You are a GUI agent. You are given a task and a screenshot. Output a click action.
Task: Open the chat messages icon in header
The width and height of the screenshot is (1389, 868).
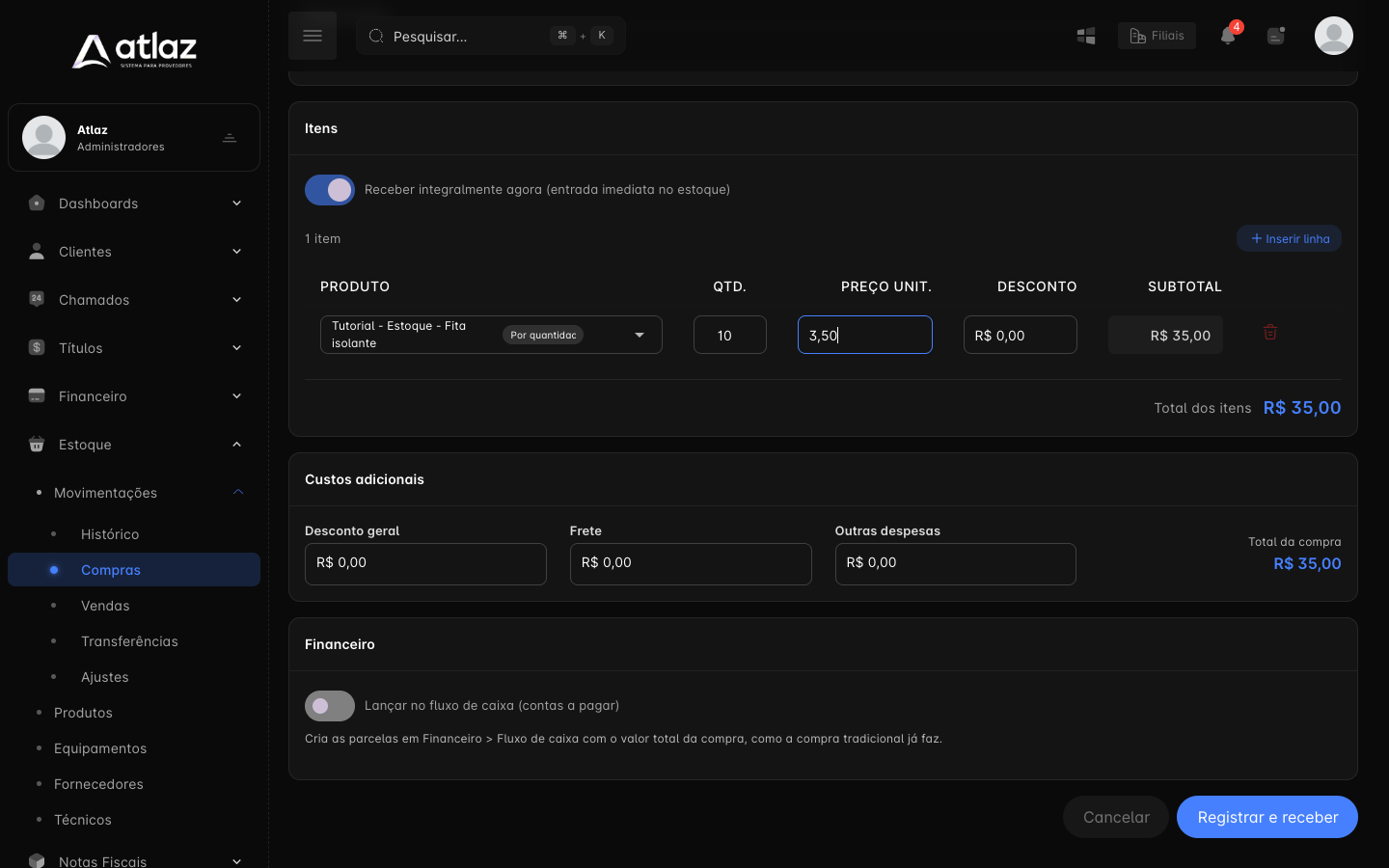1276,36
